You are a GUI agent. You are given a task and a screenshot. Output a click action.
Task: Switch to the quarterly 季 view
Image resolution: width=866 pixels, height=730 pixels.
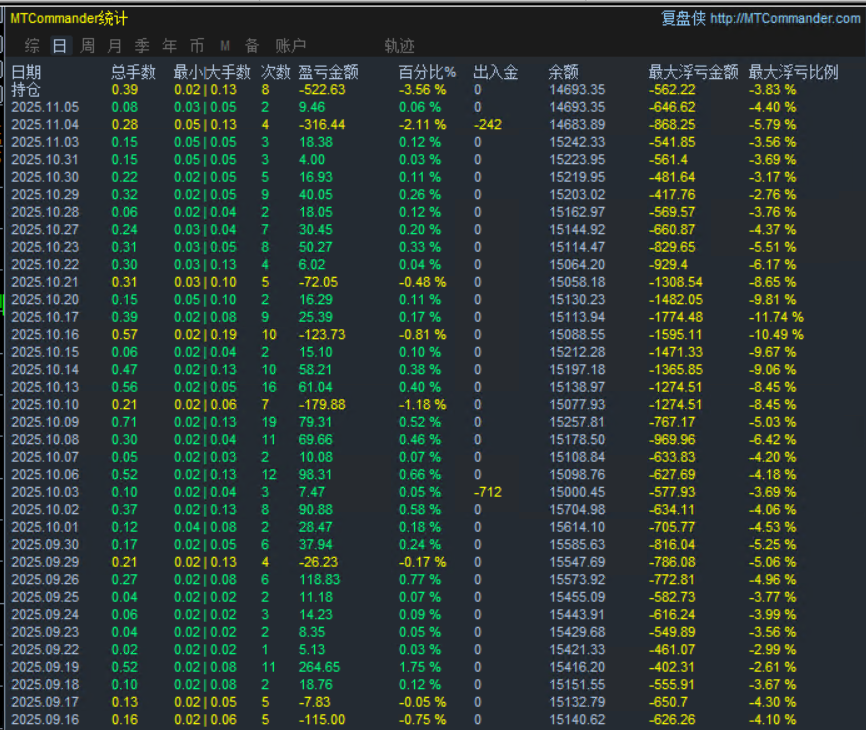141,45
